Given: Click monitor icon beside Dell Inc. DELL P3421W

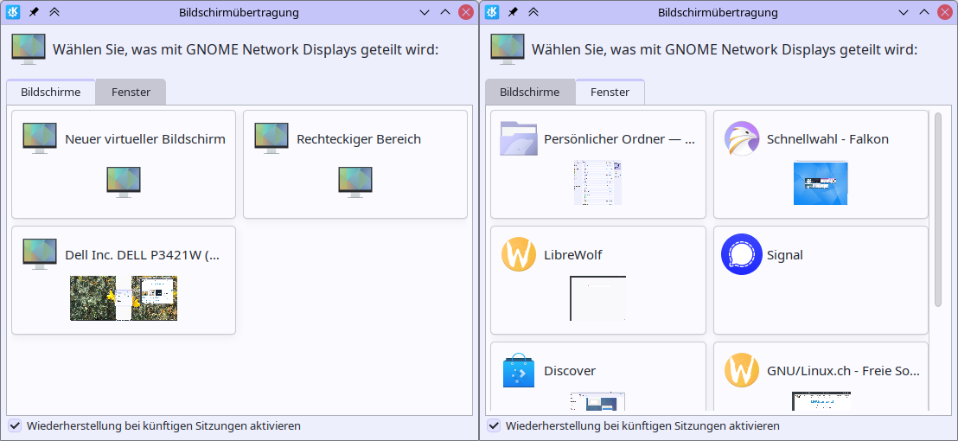Looking at the screenshot, I should tap(40, 255).
